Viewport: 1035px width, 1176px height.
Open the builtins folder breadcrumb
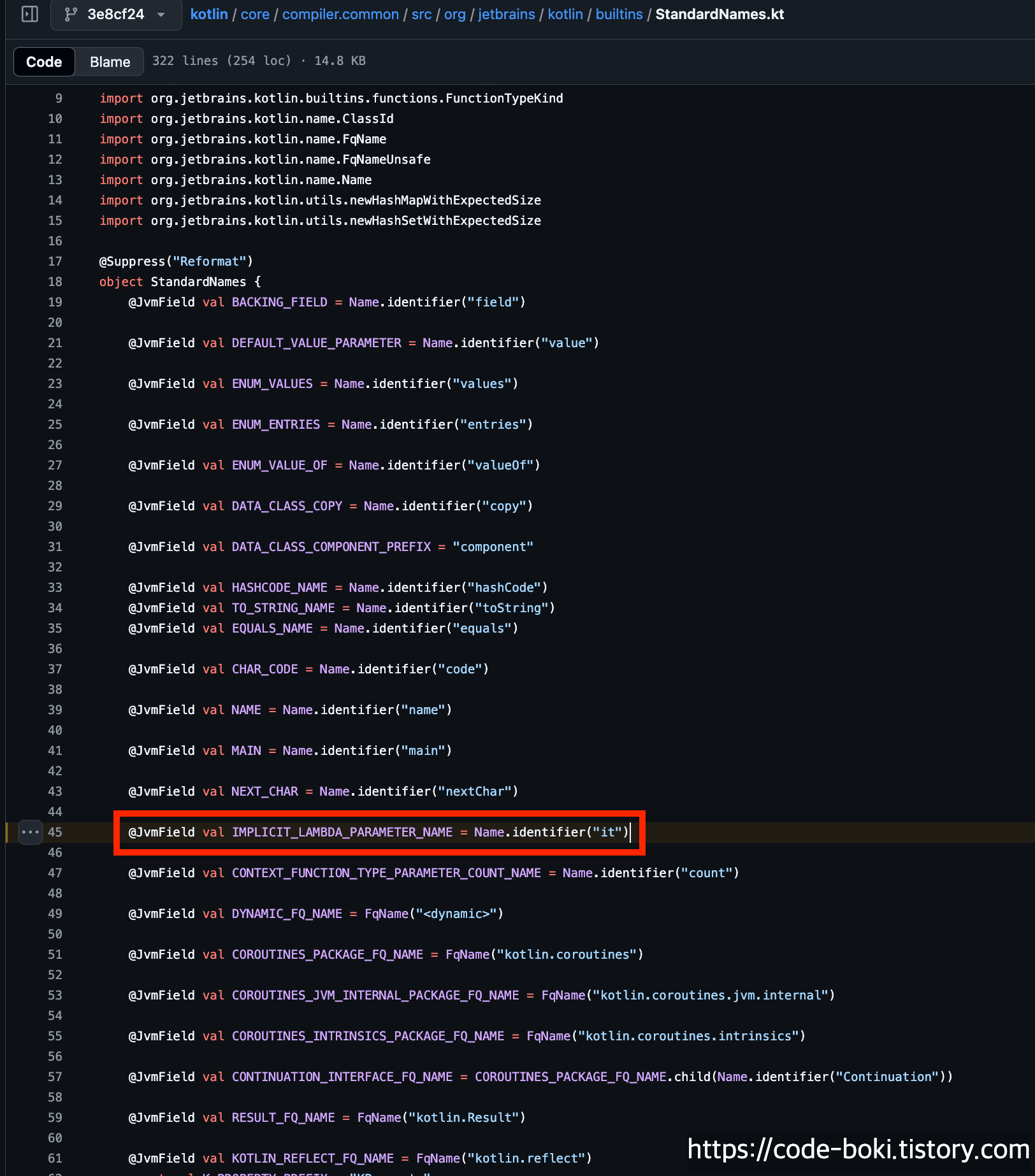click(619, 14)
